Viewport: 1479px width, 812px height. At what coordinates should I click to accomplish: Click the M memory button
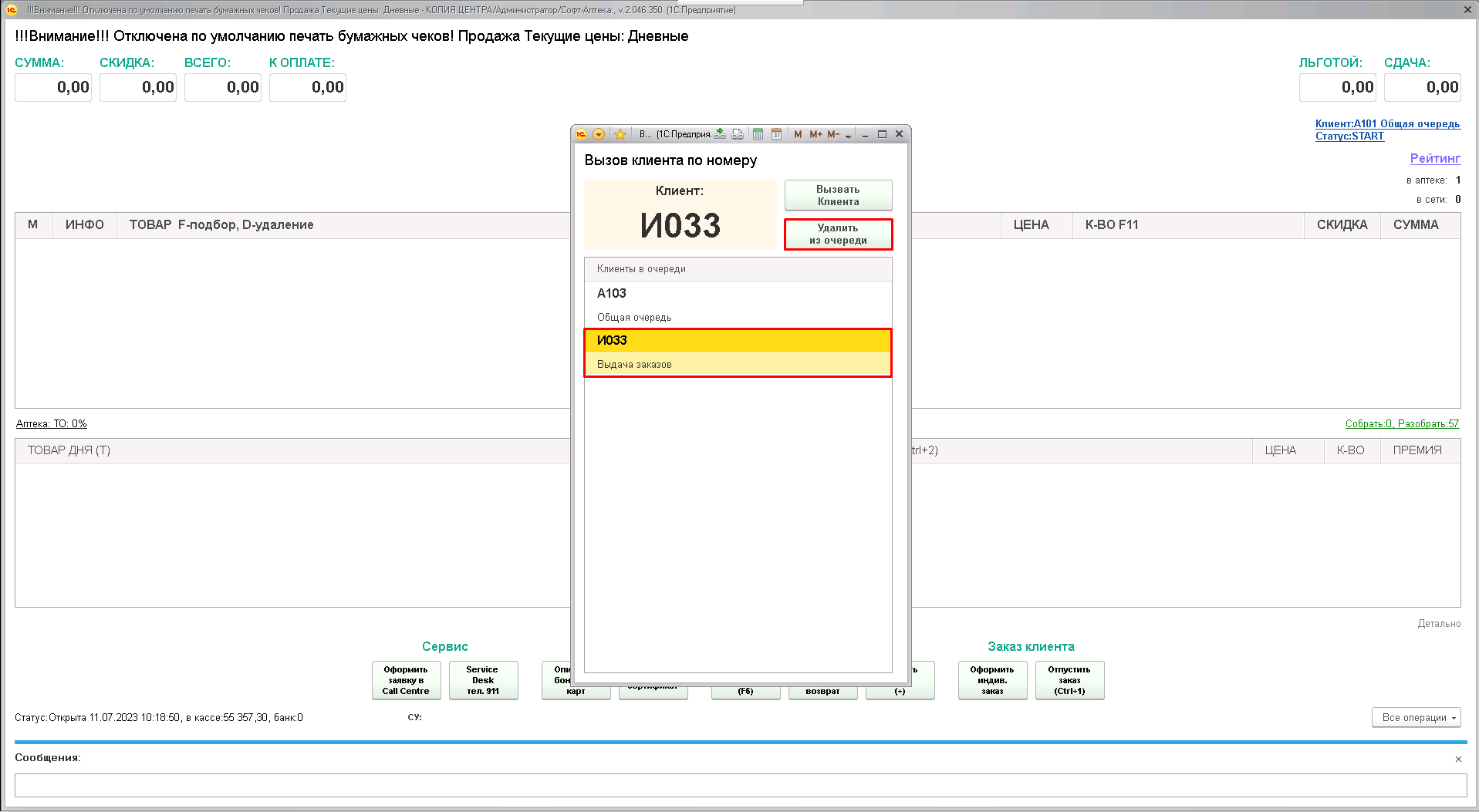tap(798, 134)
